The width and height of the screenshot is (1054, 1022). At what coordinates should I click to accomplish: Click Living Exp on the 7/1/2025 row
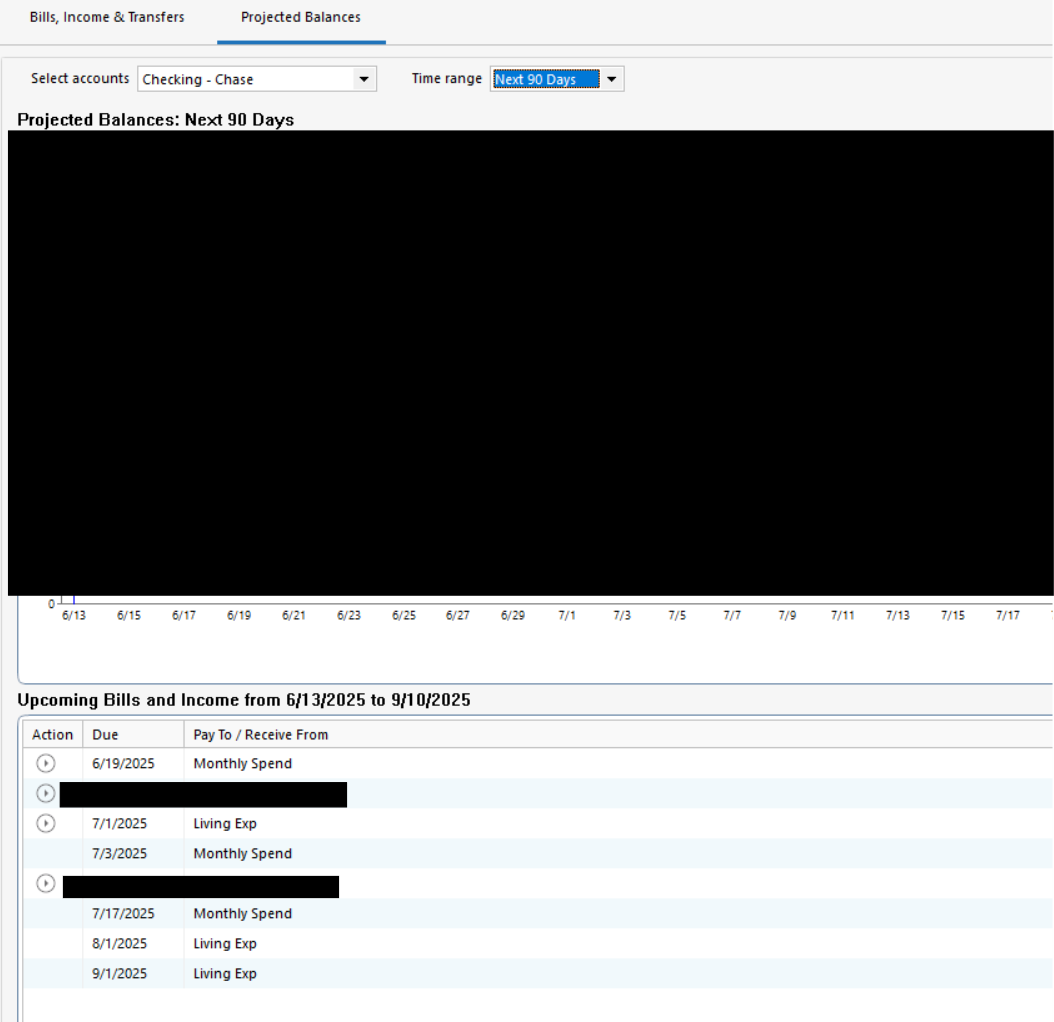click(225, 824)
